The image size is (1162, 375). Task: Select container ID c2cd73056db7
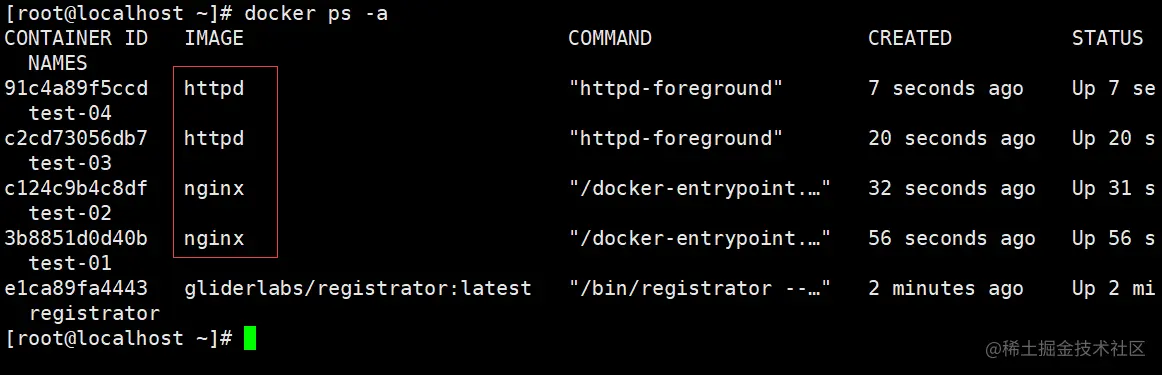tap(76, 139)
